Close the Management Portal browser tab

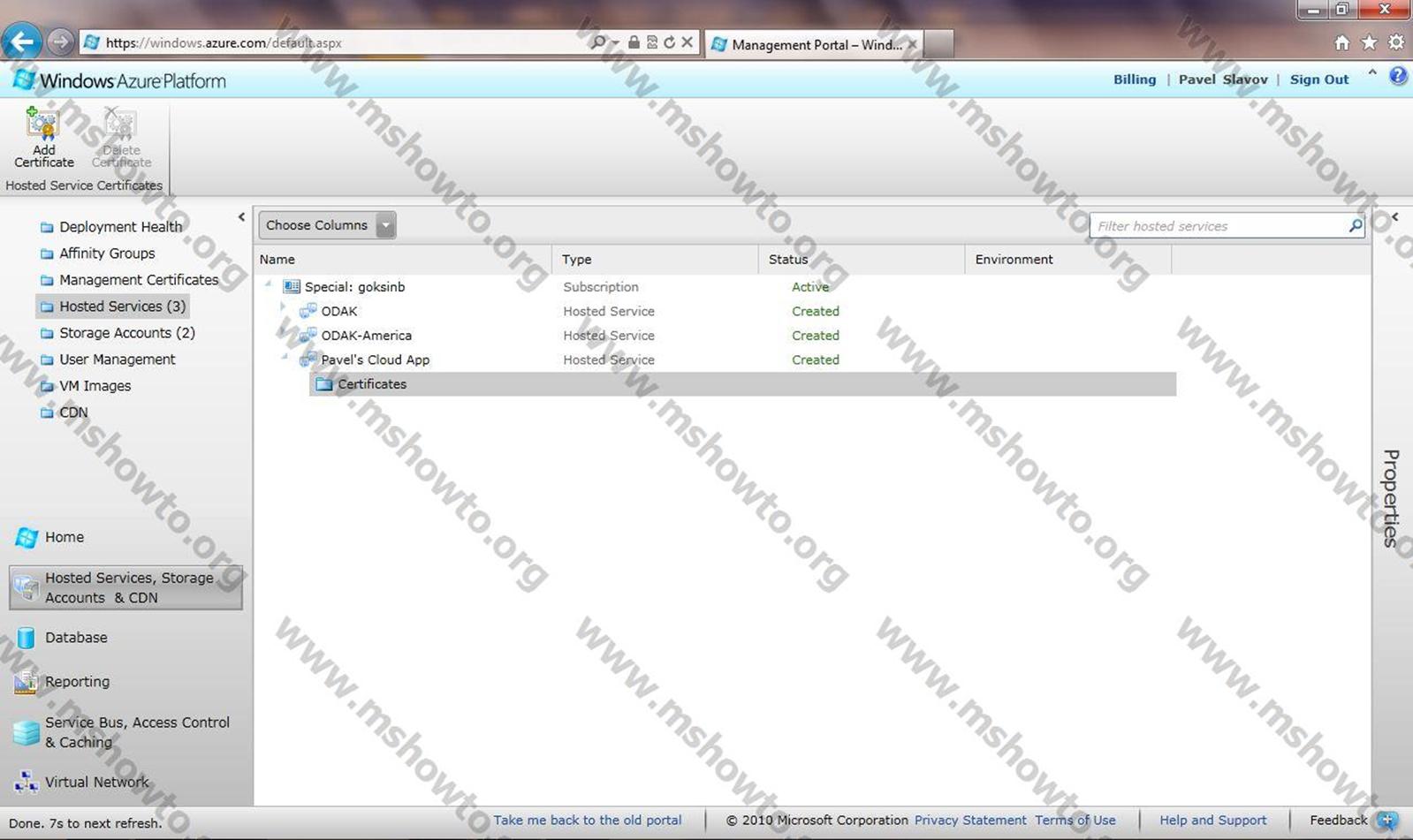(912, 44)
